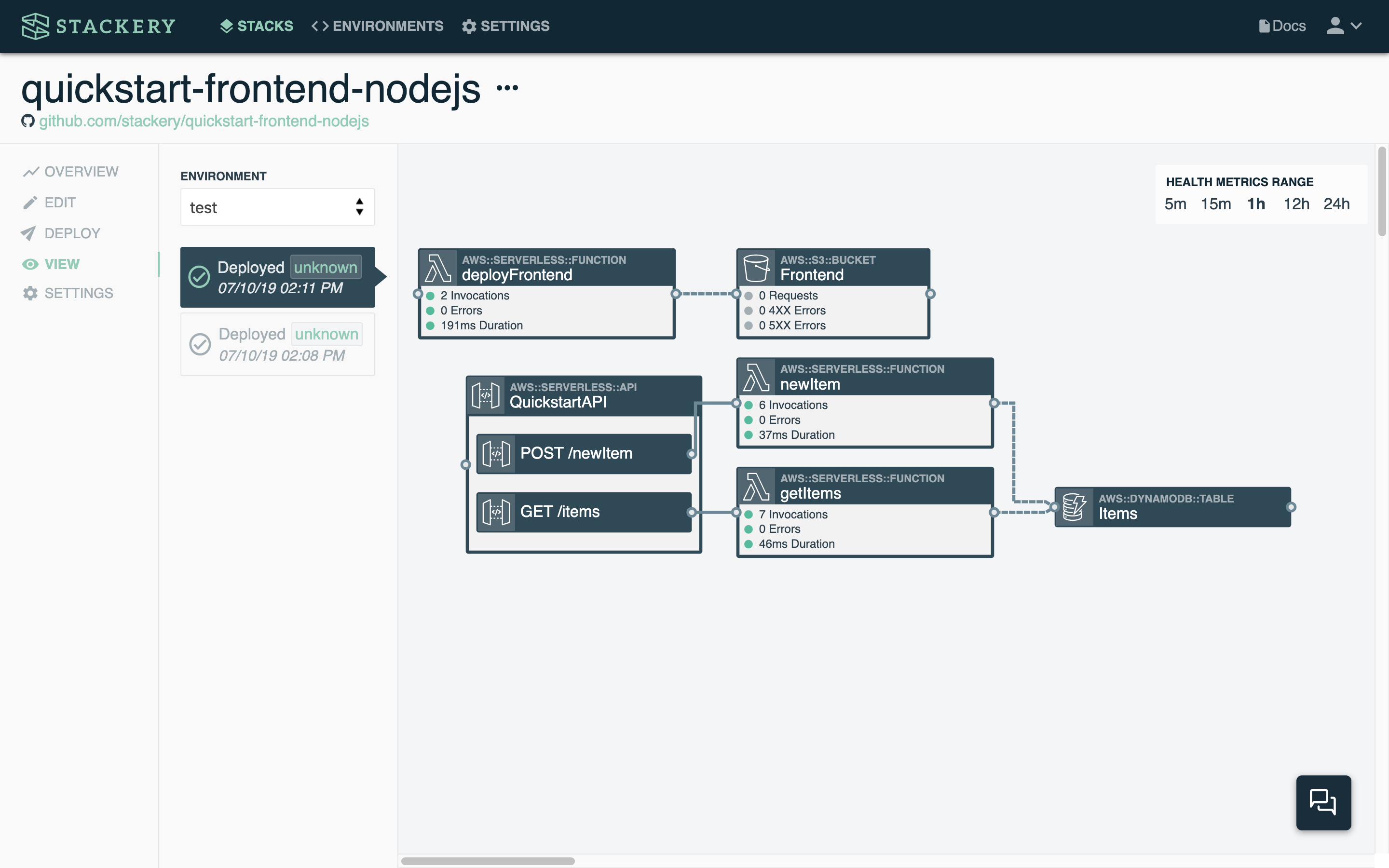Image resolution: width=1389 pixels, height=868 pixels.
Task: Click '6 Invocations' metric on newItem
Action: (793, 405)
